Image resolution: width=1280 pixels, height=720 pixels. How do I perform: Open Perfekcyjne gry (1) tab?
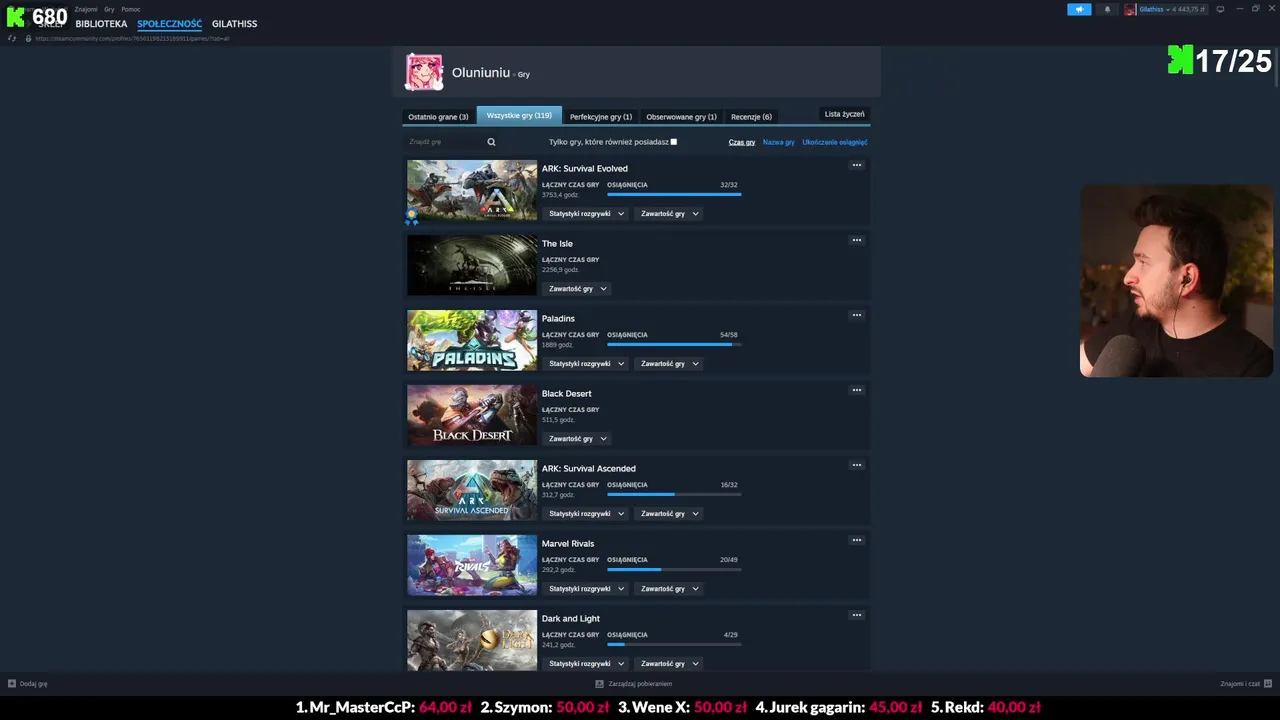coord(601,117)
